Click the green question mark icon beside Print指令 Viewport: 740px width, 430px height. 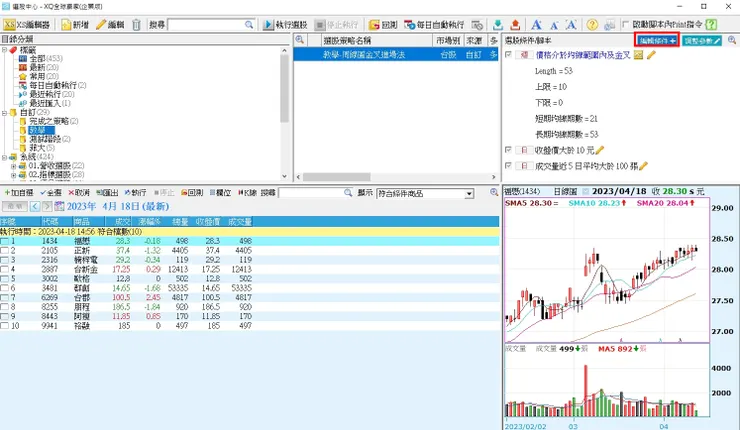[x=711, y=25]
